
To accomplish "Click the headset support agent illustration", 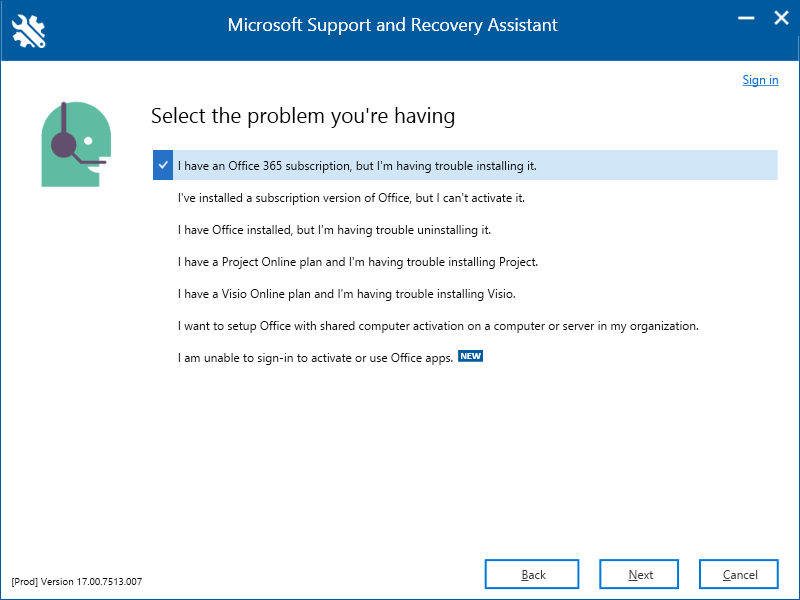I will (x=76, y=144).
